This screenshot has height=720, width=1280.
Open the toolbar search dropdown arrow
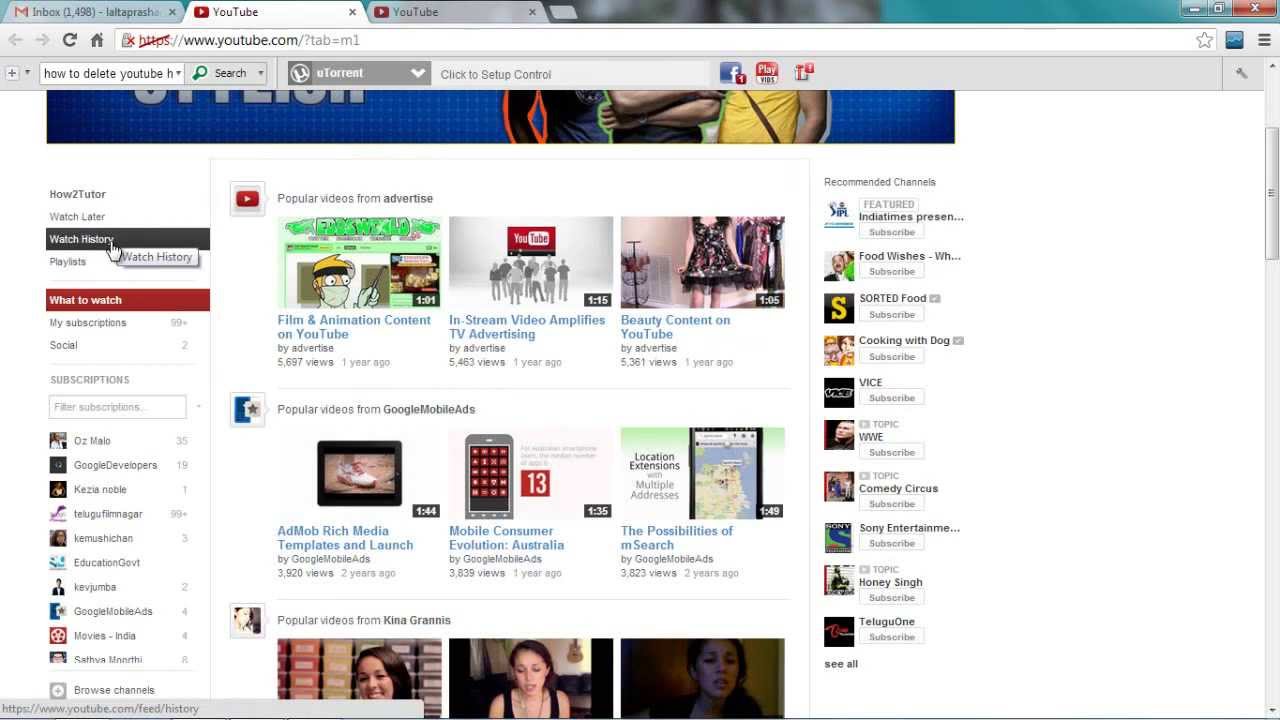pyautogui.click(x=261, y=73)
